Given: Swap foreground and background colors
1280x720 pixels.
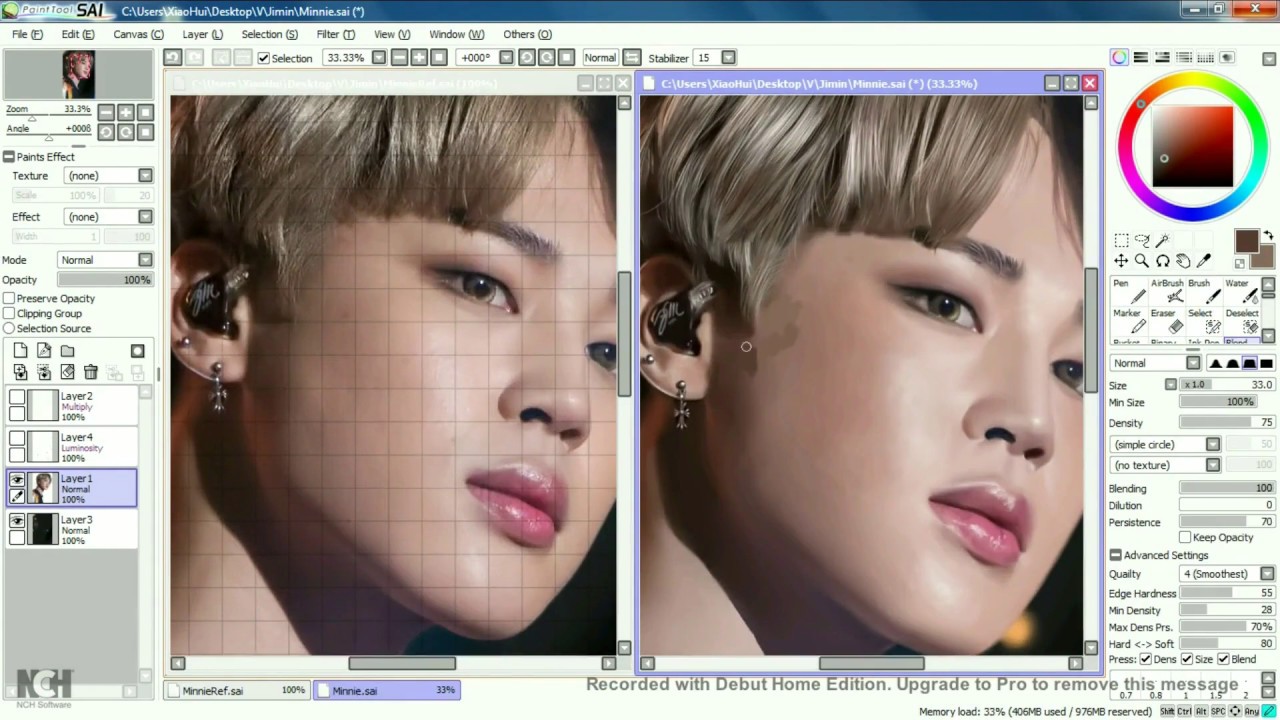Looking at the screenshot, I should coord(1269,236).
